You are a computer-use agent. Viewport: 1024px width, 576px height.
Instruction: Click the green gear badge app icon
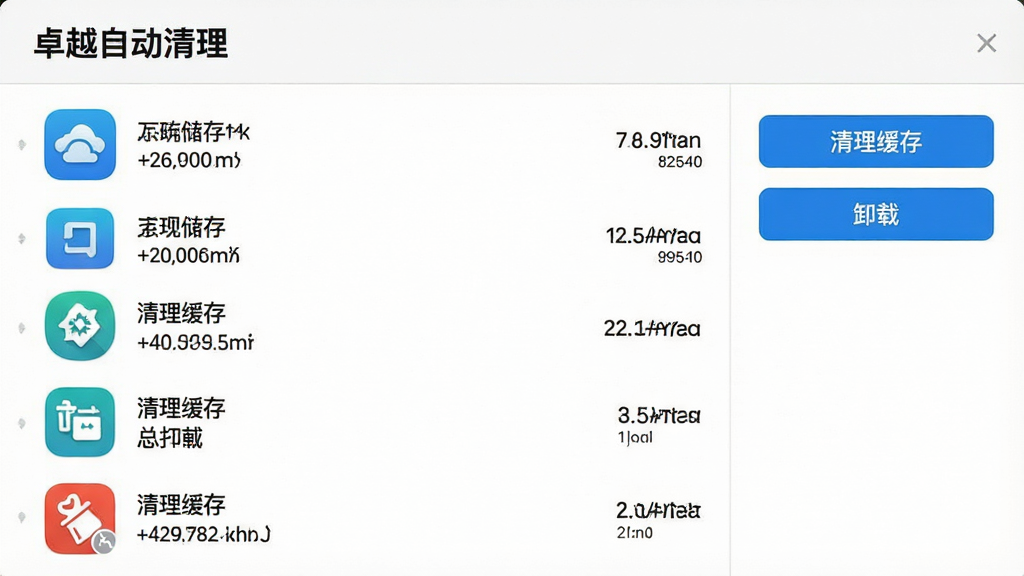[x=80, y=326]
